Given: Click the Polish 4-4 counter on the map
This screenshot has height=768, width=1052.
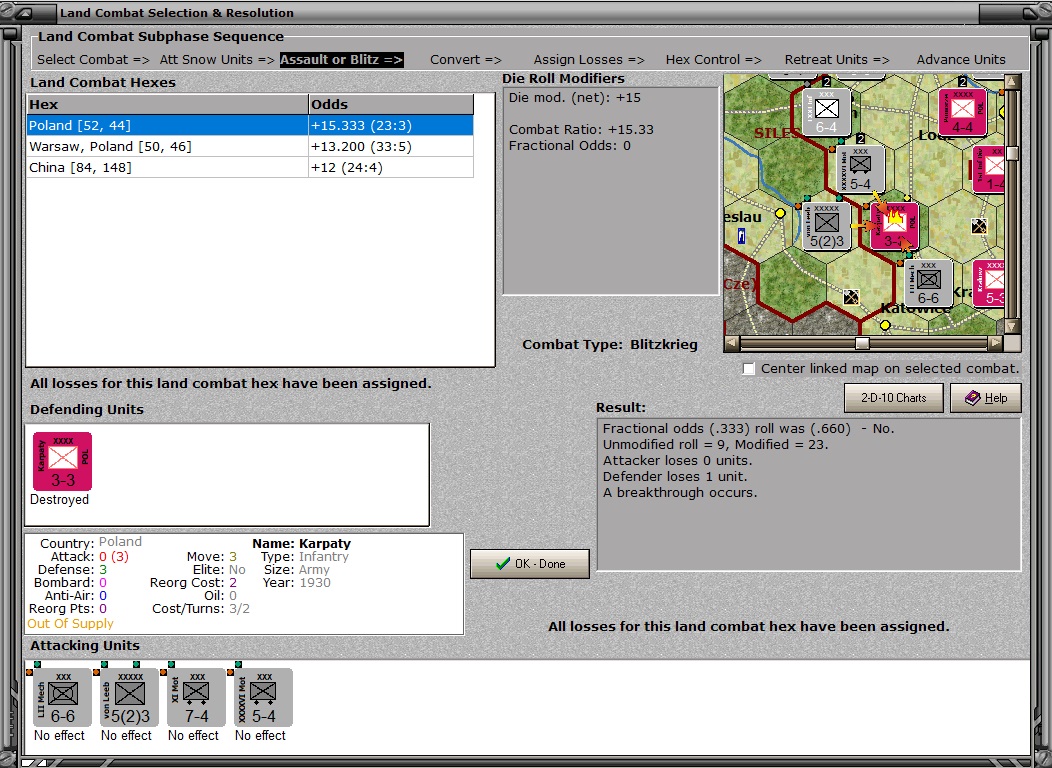Looking at the screenshot, I should tap(962, 111).
